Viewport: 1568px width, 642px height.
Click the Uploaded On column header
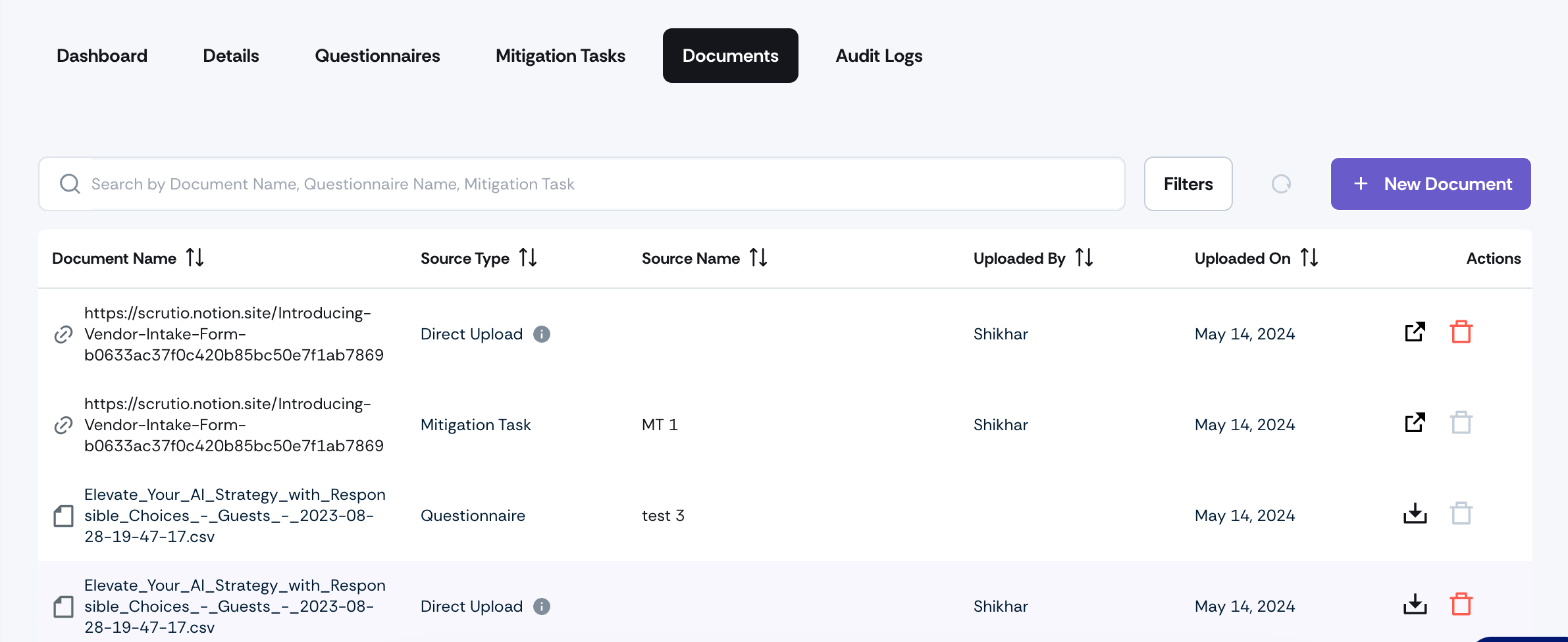coord(1242,259)
